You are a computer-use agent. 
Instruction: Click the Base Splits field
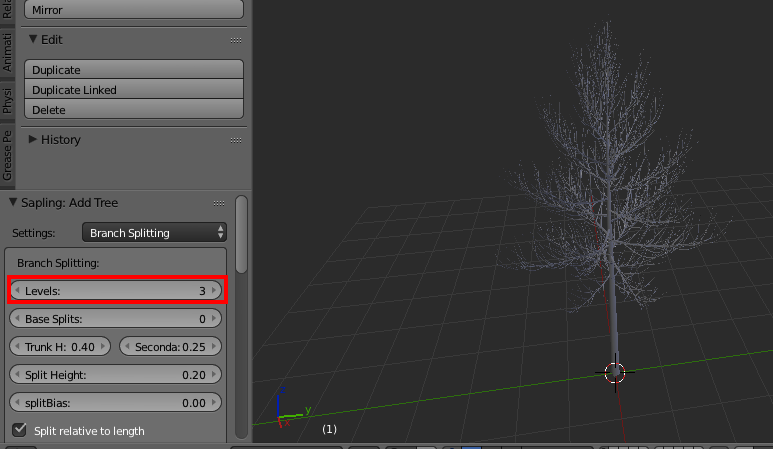[115, 318]
